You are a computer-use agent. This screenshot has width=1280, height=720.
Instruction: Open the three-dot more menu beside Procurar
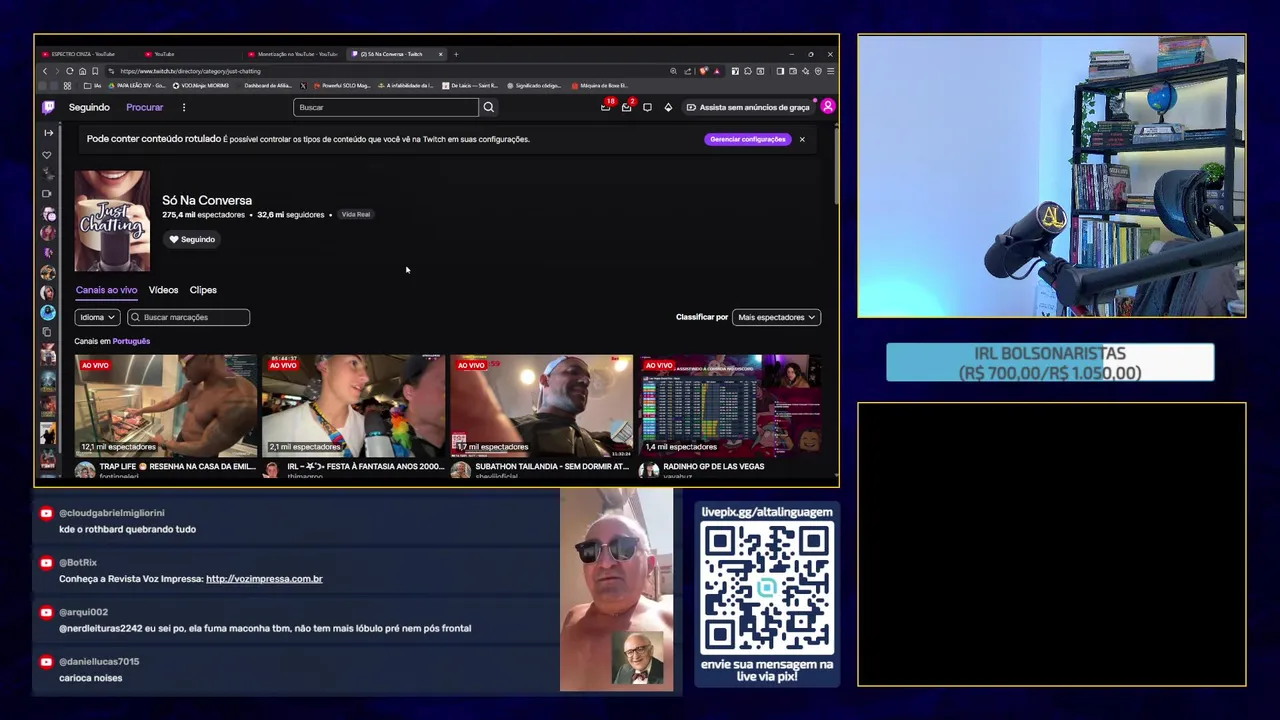click(183, 107)
